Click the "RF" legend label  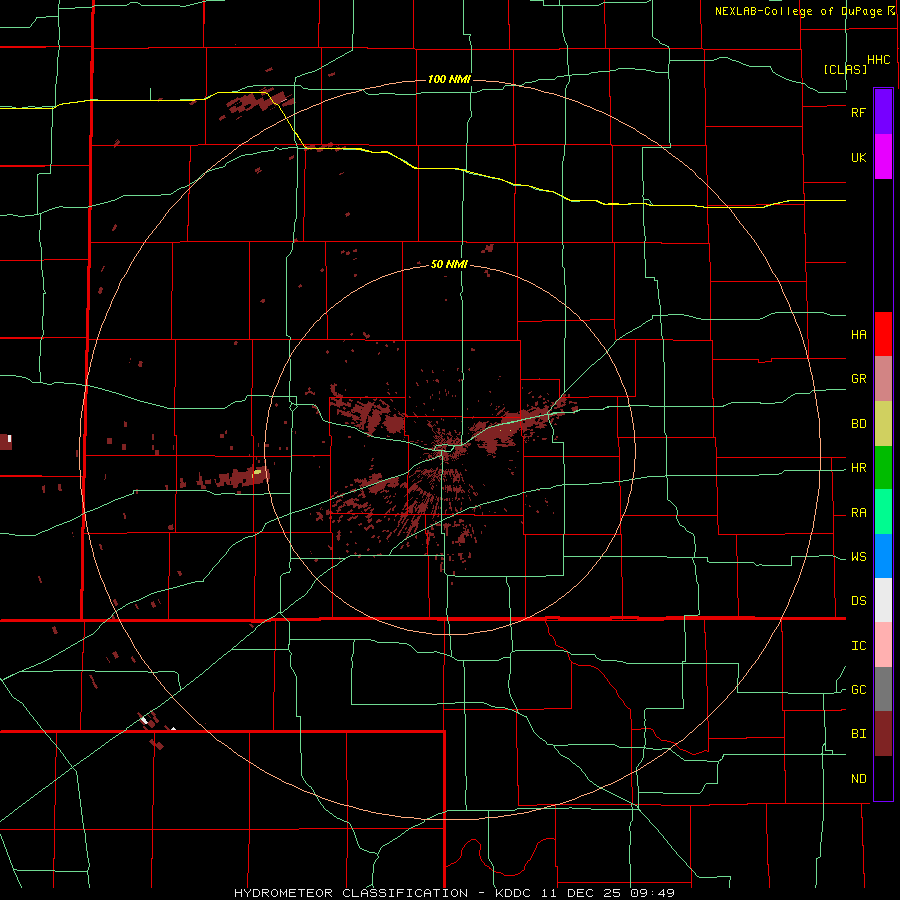coord(858,112)
